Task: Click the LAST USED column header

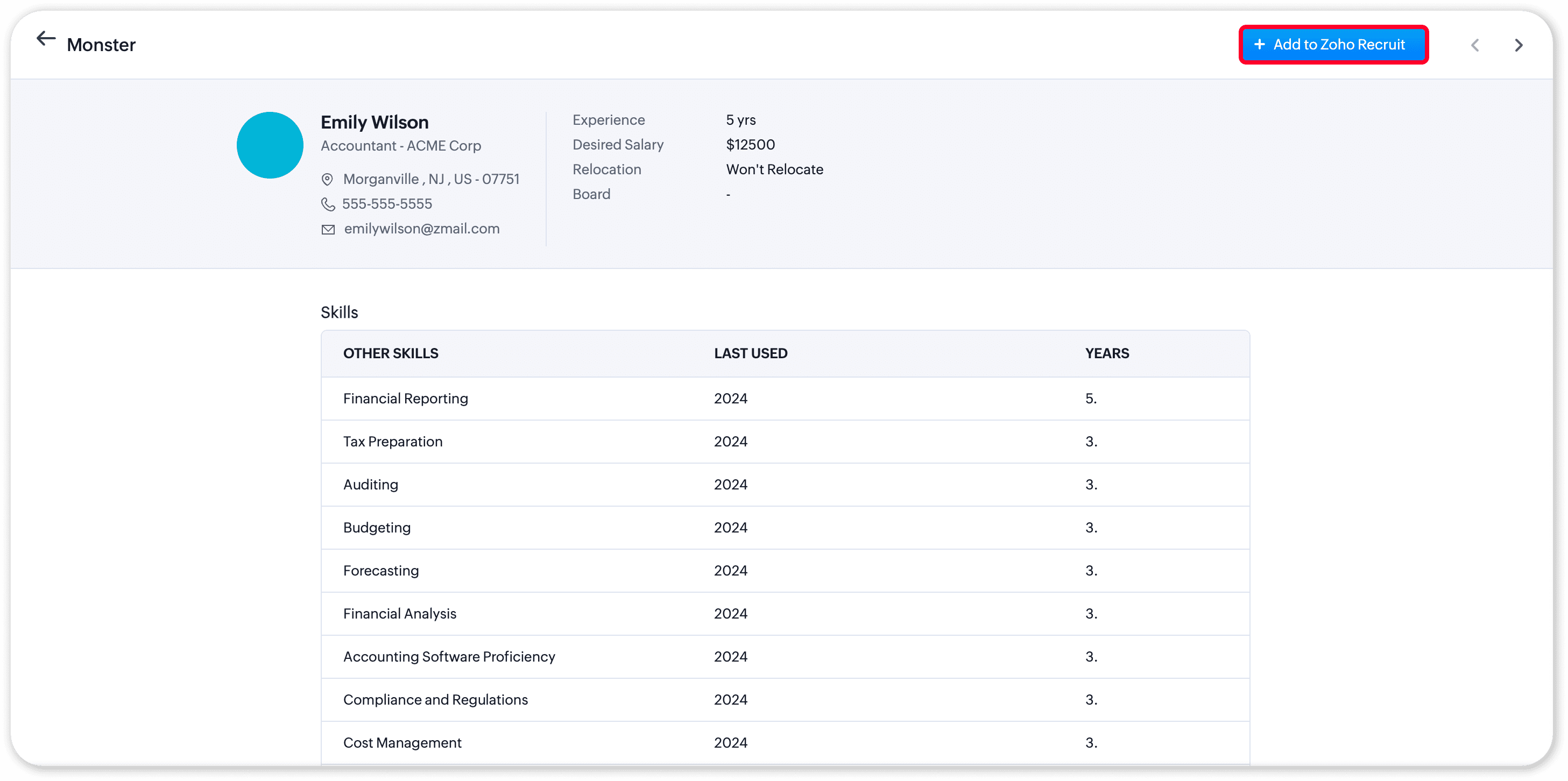Action: click(750, 353)
